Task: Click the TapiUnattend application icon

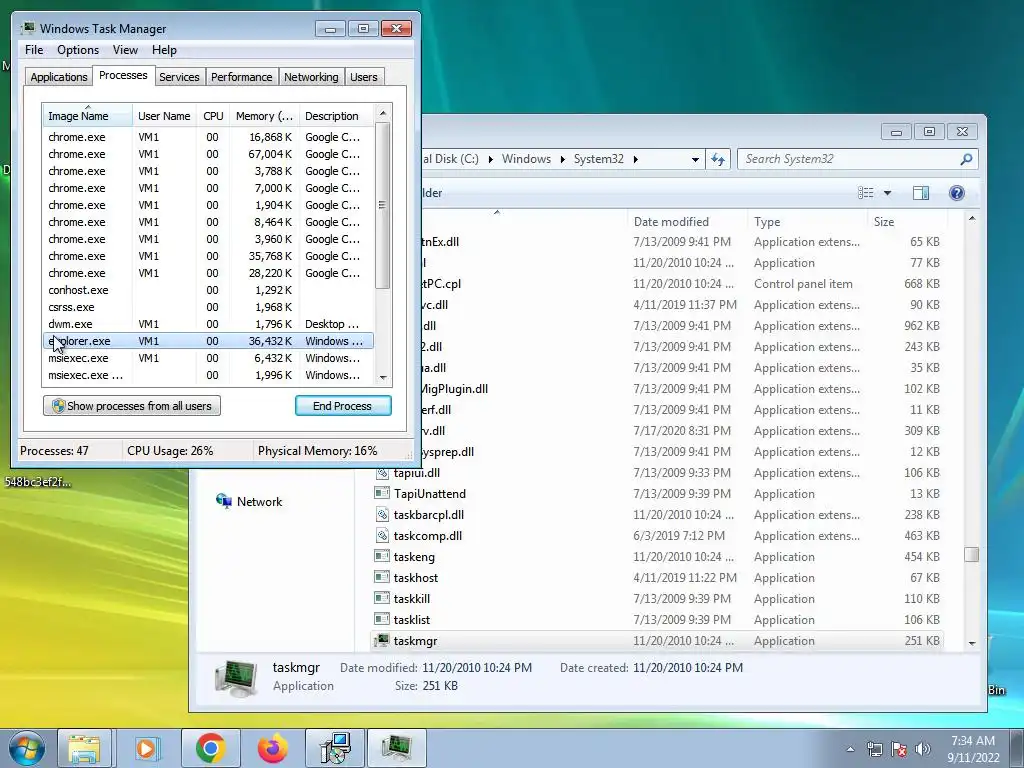Action: (x=381, y=494)
